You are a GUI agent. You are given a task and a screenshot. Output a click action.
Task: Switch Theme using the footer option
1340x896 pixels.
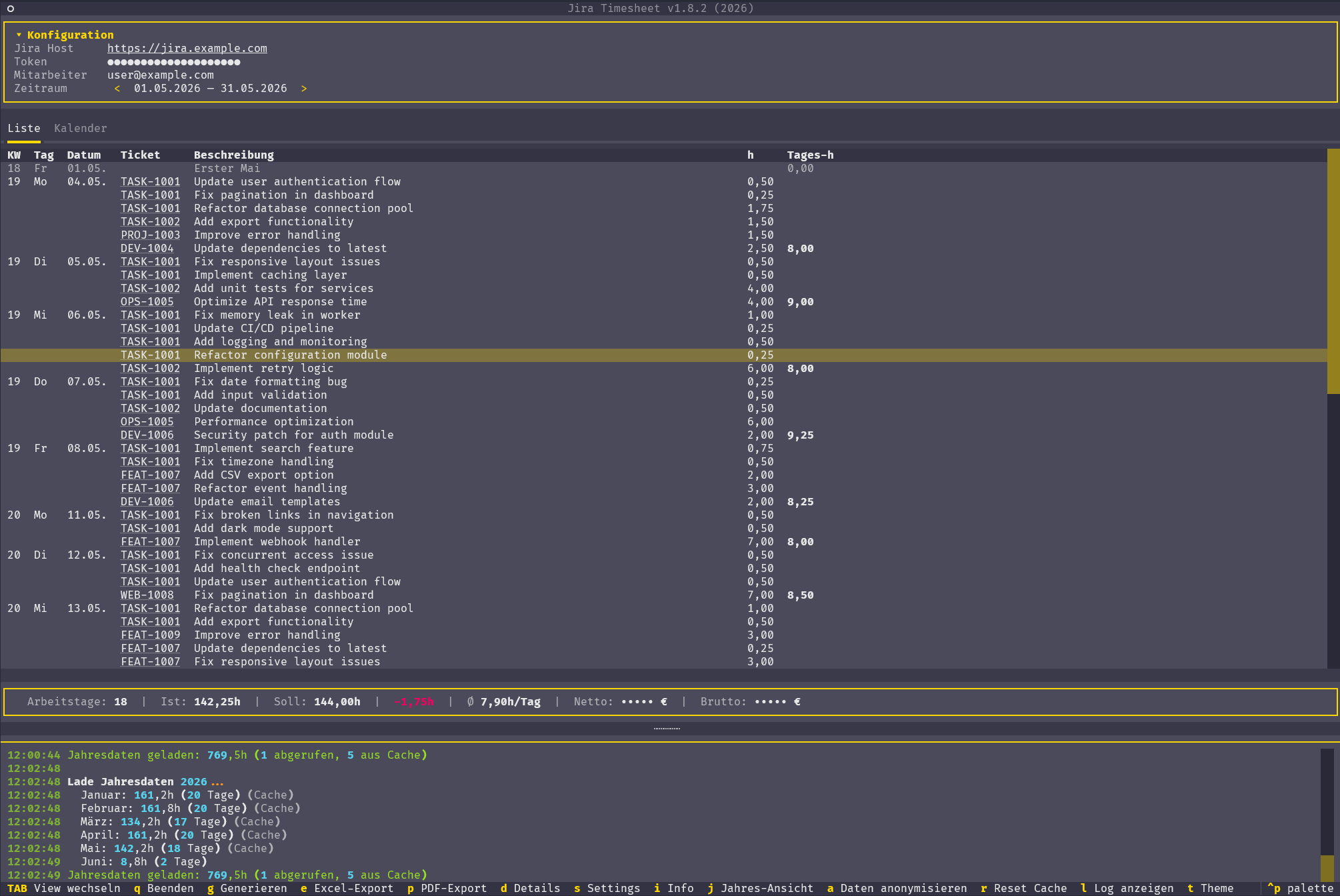[x=1211, y=888]
